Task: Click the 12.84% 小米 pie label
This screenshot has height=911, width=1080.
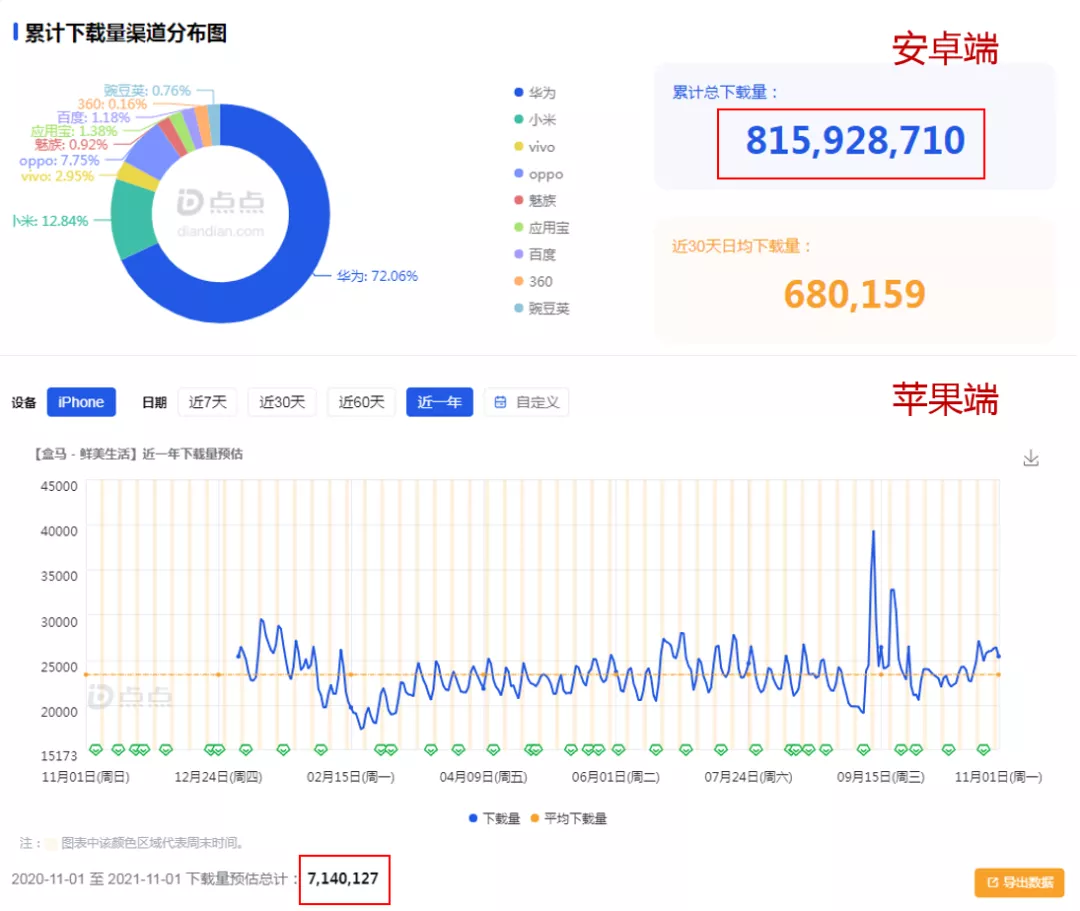Action: pos(50,221)
